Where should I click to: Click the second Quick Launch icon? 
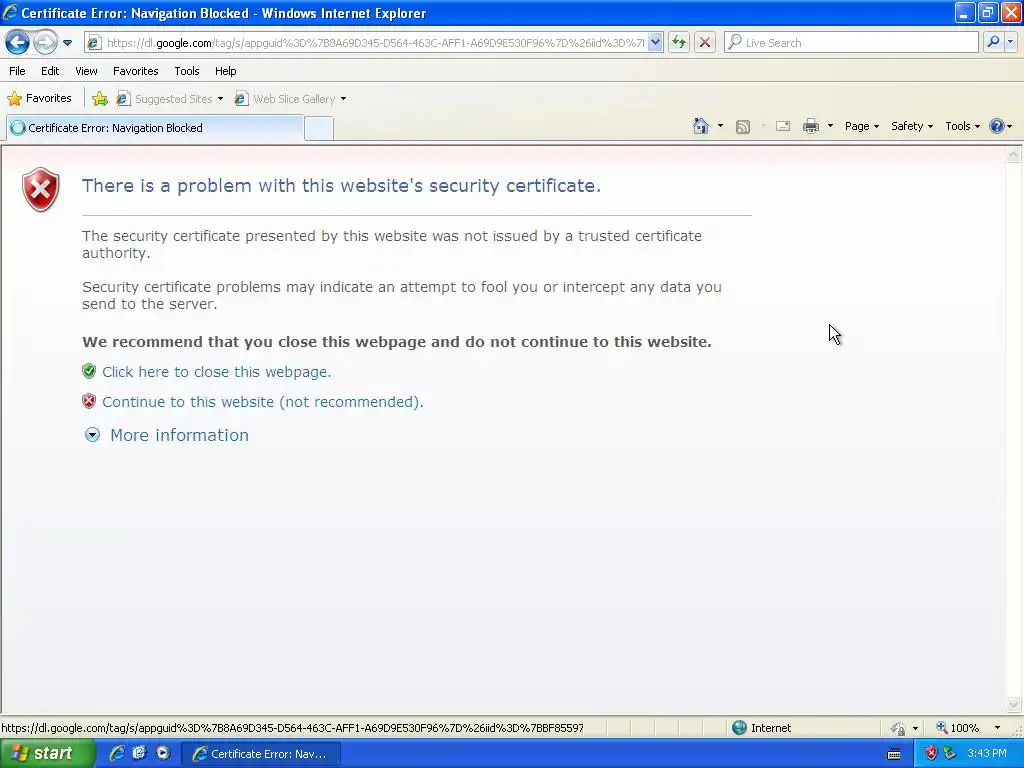pos(139,754)
